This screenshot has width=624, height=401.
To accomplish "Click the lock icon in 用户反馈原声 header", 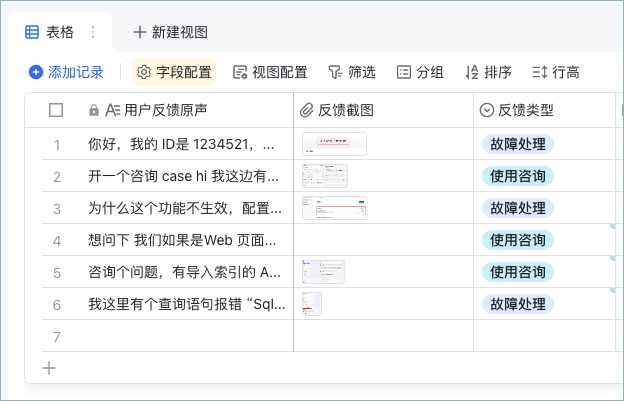I will [x=94, y=110].
